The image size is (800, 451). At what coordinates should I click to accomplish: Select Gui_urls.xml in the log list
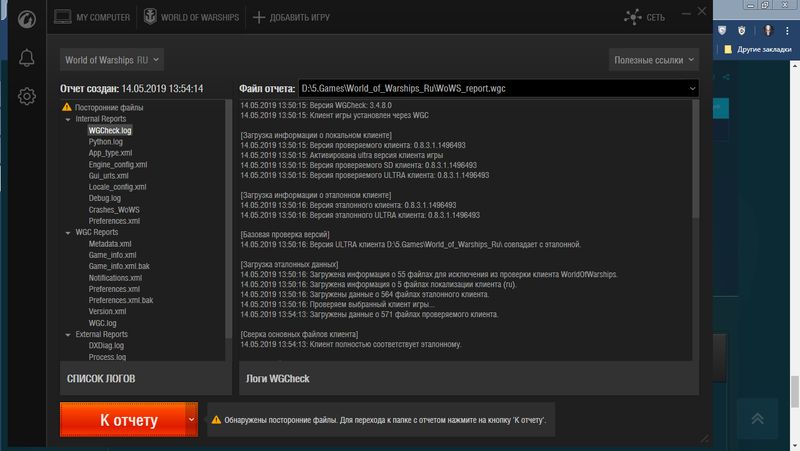click(x=109, y=176)
